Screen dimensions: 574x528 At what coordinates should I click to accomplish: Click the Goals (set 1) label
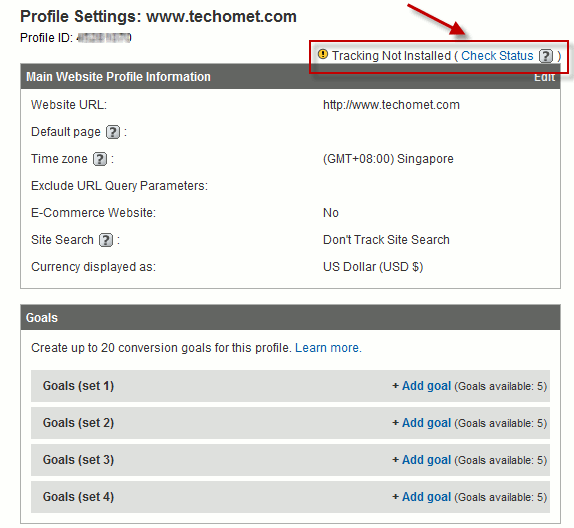[78, 386]
